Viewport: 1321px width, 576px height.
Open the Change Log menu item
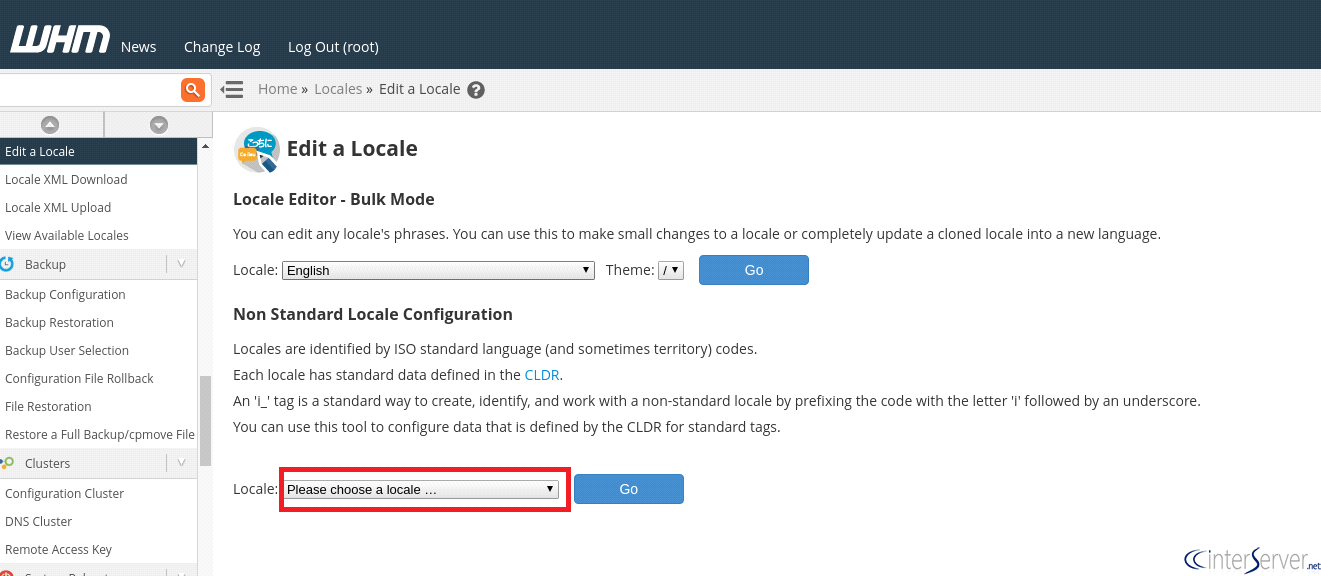(x=222, y=46)
